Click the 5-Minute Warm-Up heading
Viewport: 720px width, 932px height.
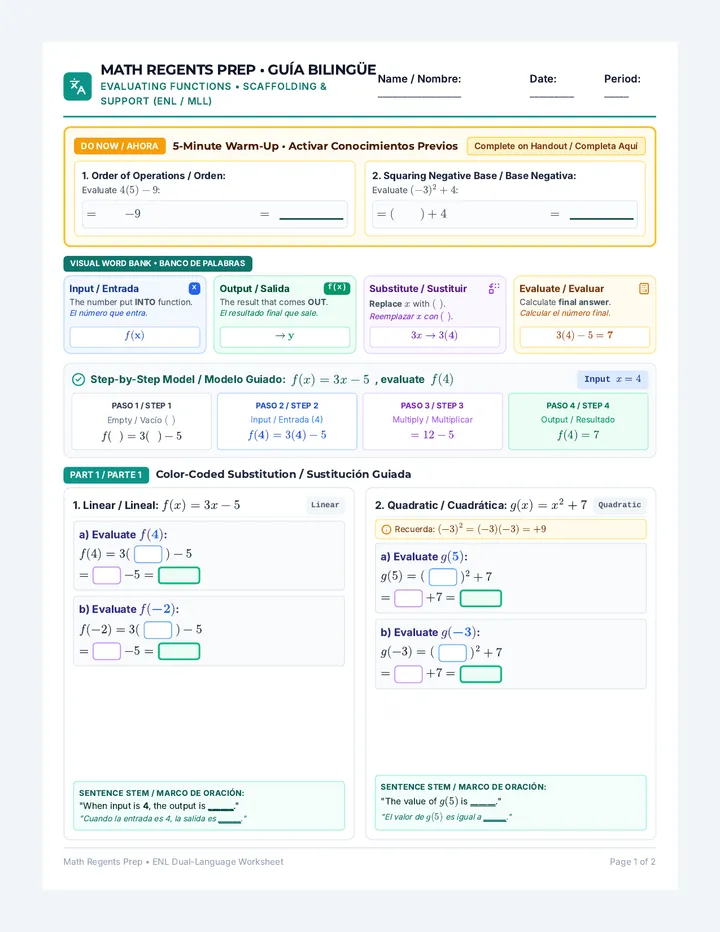coord(315,146)
